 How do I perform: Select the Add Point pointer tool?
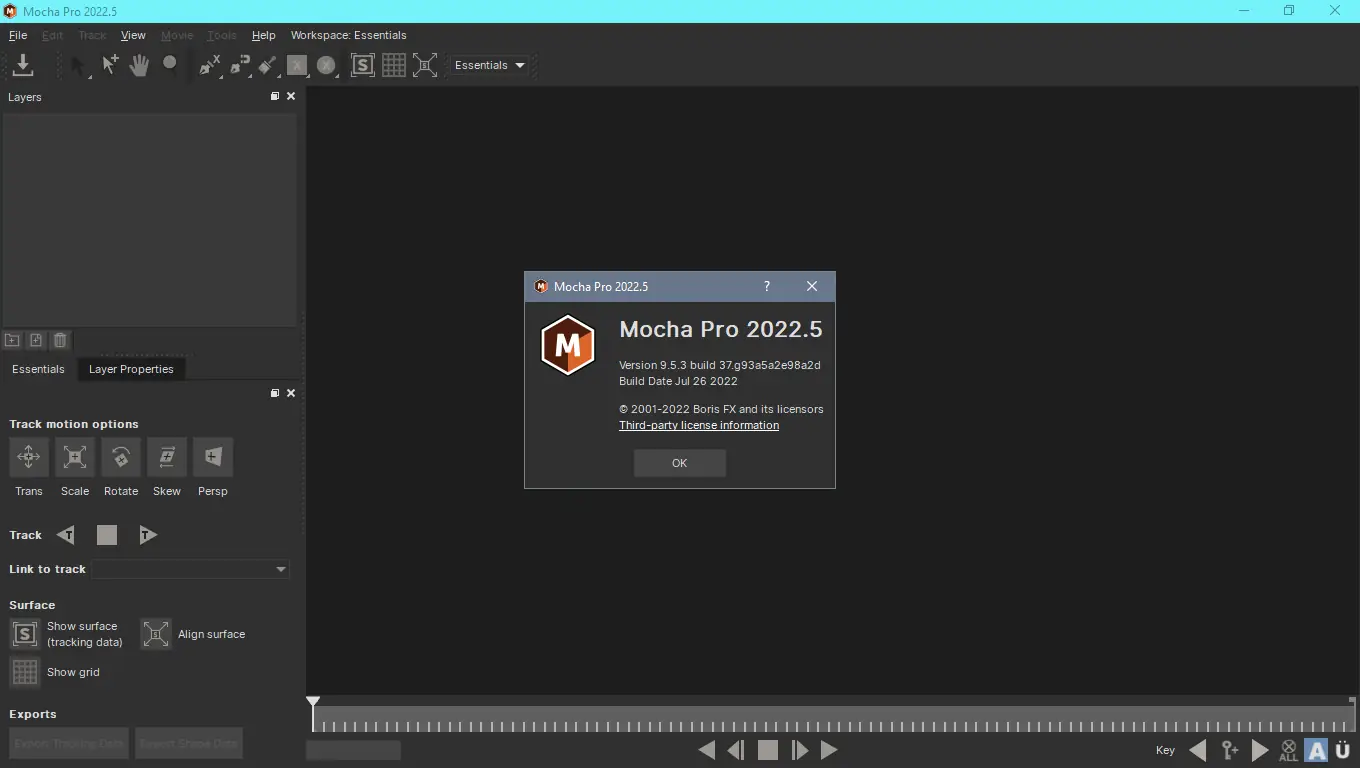click(x=110, y=65)
